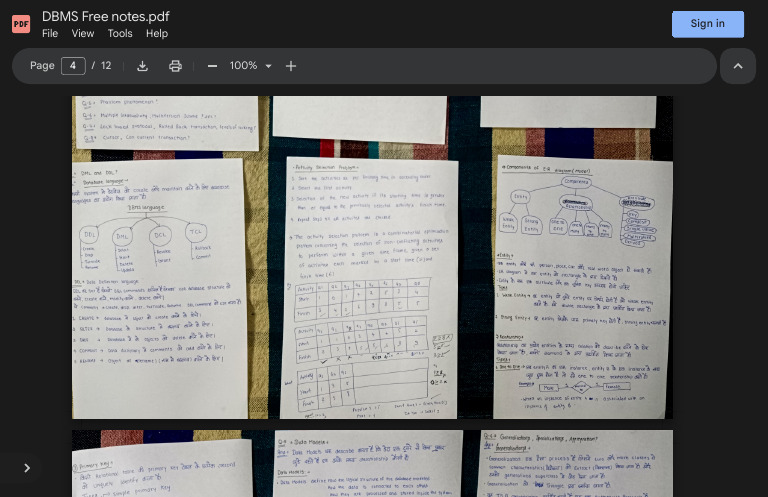This screenshot has height=497, width=768.
Task: Click the DBMS Free notes.pdf title
Action: click(105, 16)
